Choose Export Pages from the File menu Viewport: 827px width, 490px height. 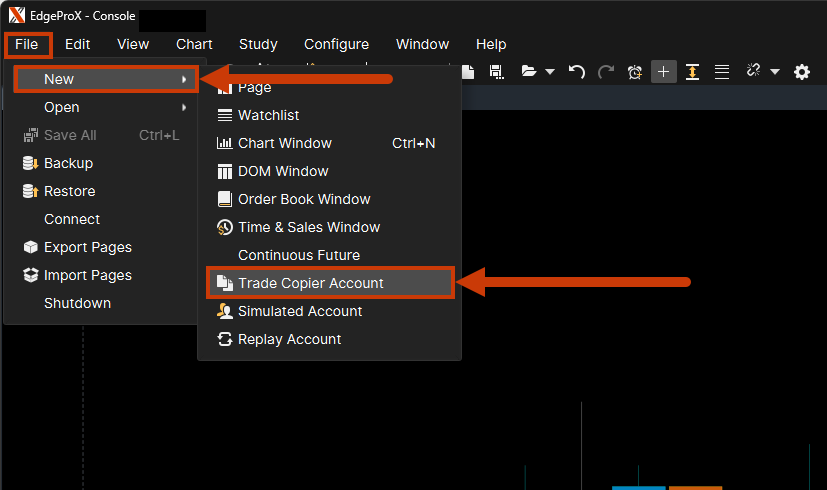pos(87,247)
